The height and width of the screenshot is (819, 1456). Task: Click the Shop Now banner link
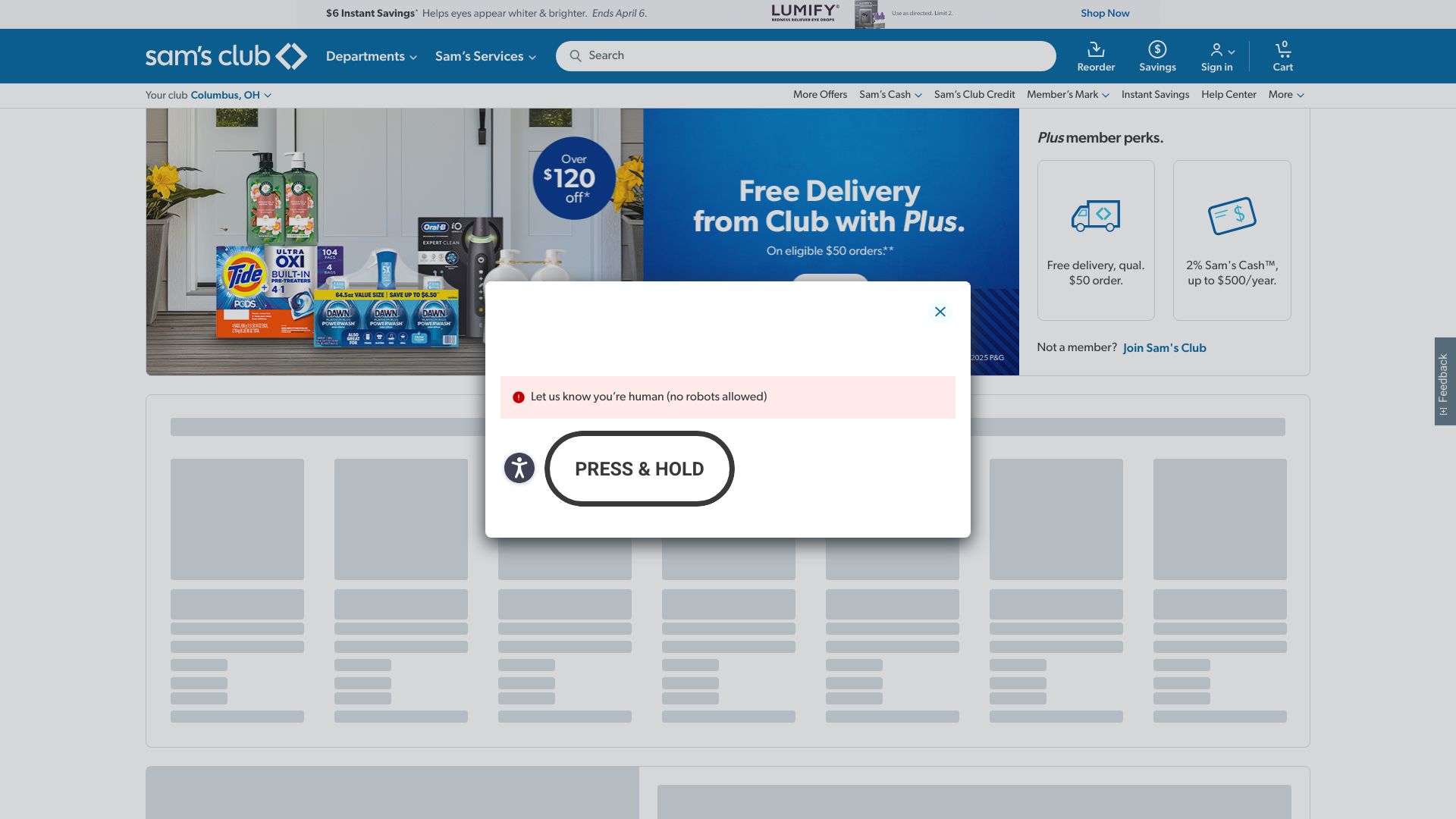[x=1105, y=14]
